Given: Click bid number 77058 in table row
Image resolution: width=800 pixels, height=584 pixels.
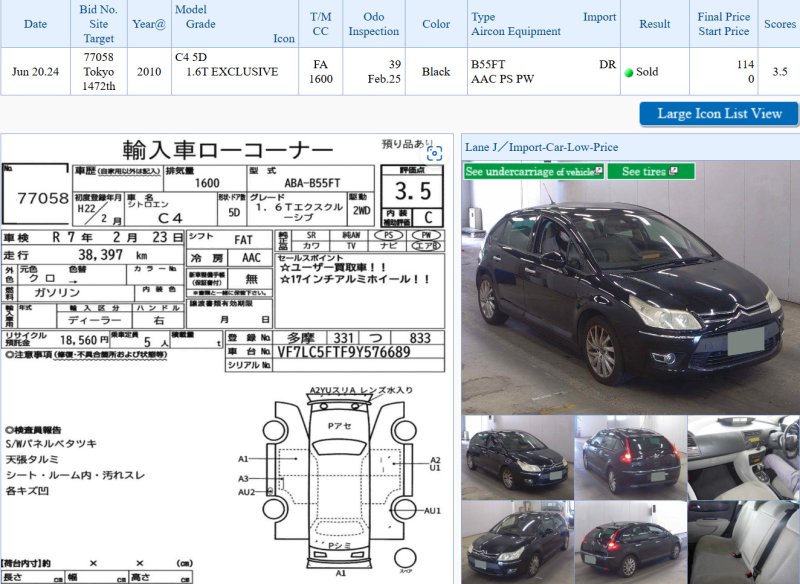Looking at the screenshot, I should (98, 57).
